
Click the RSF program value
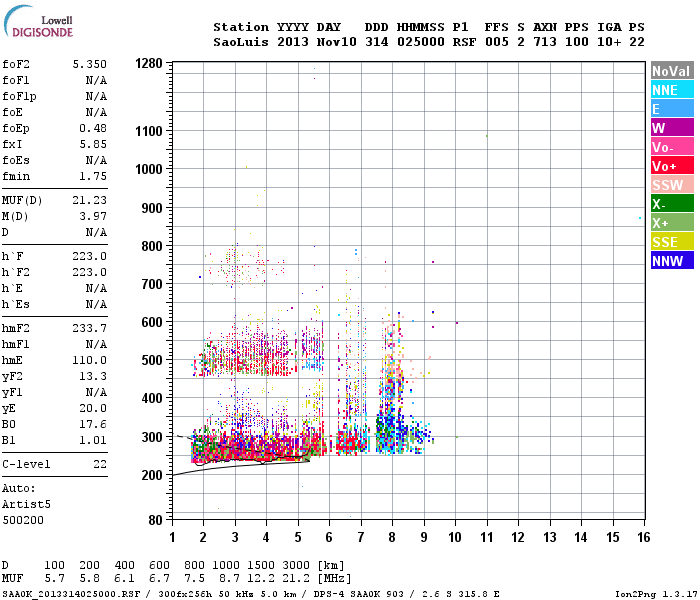[x=464, y=42]
